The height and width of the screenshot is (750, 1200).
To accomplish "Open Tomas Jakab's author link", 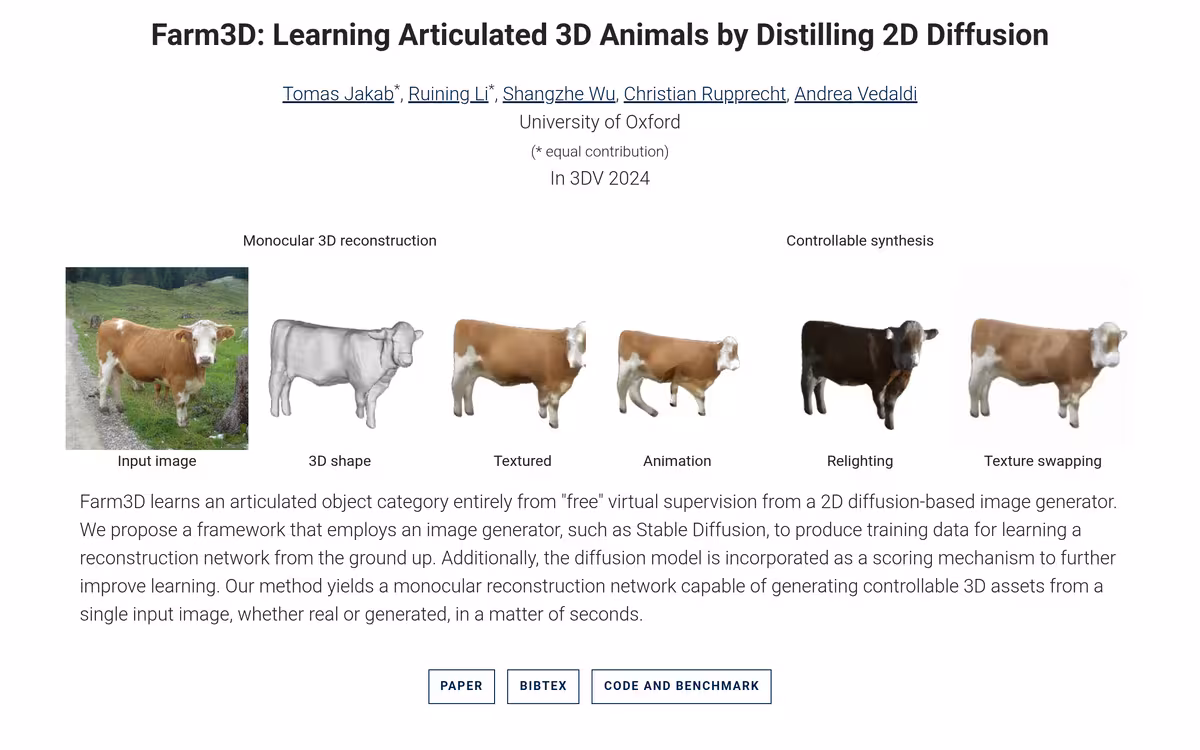I will 338,94.
